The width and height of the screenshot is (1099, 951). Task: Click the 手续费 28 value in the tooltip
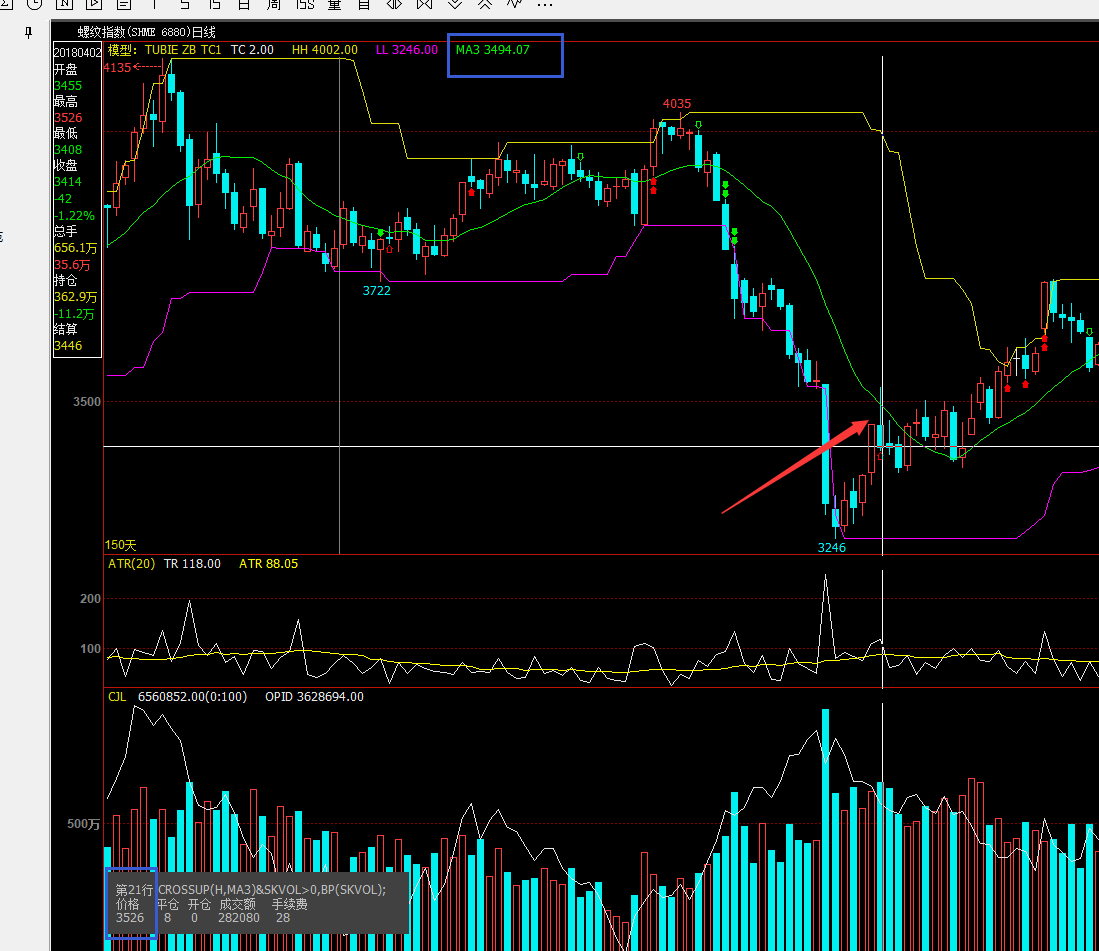tap(283, 917)
